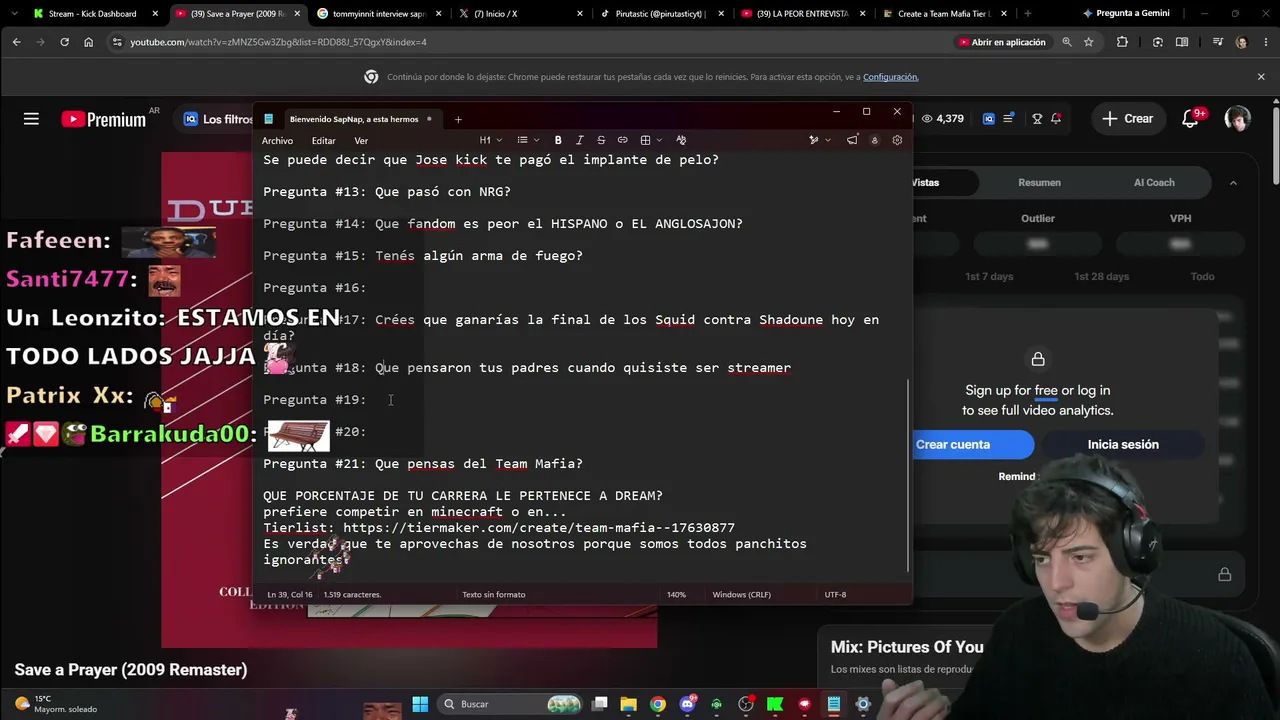Go to Chrome home page
This screenshot has height=720, width=1280.
coord(88,42)
